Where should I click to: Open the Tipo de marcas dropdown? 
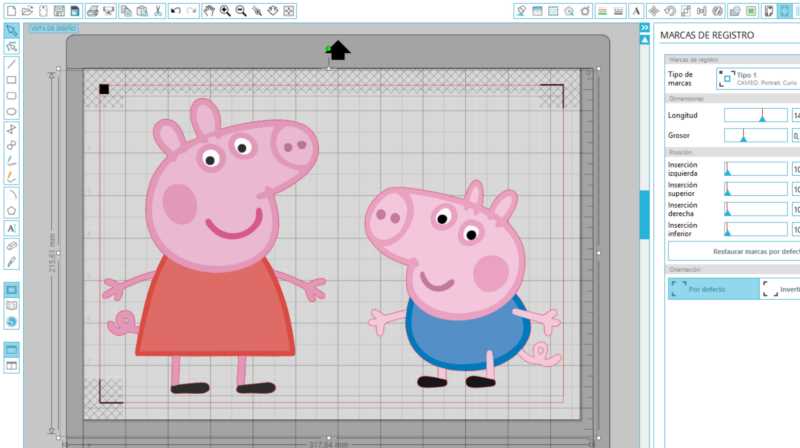click(758, 79)
